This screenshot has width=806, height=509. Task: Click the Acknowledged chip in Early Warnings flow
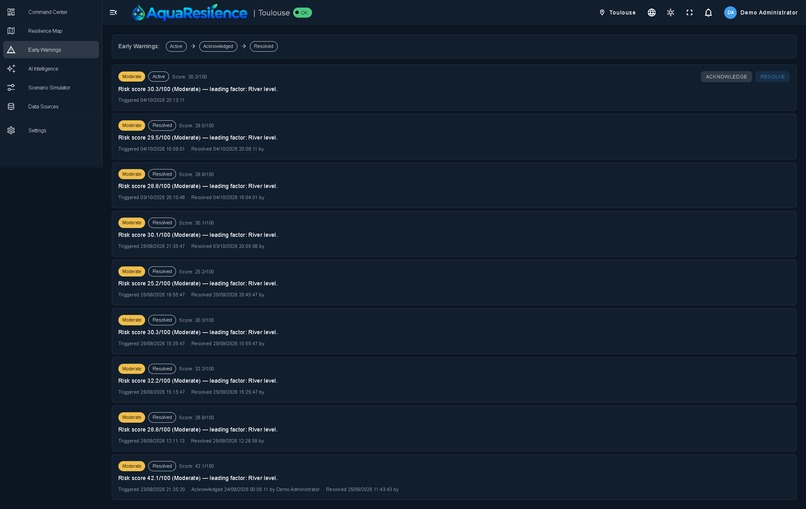[x=218, y=46]
